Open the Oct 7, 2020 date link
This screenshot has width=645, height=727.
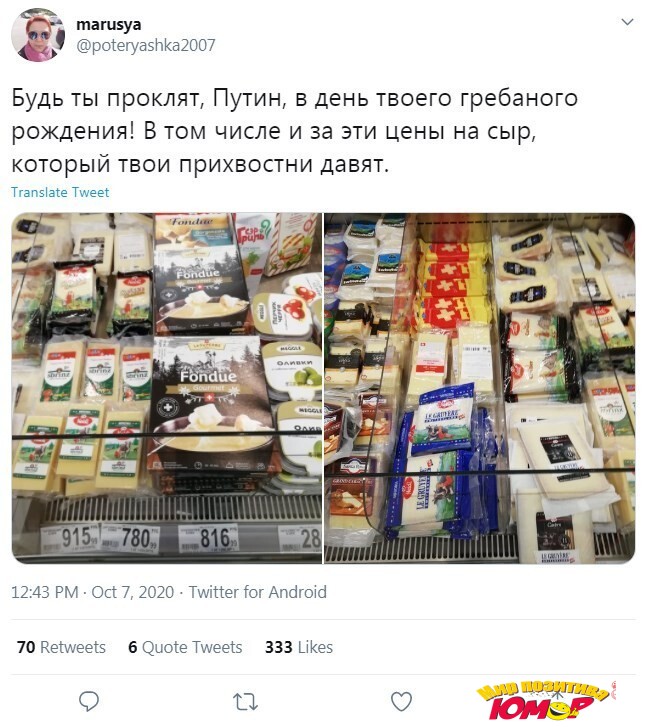133,592
